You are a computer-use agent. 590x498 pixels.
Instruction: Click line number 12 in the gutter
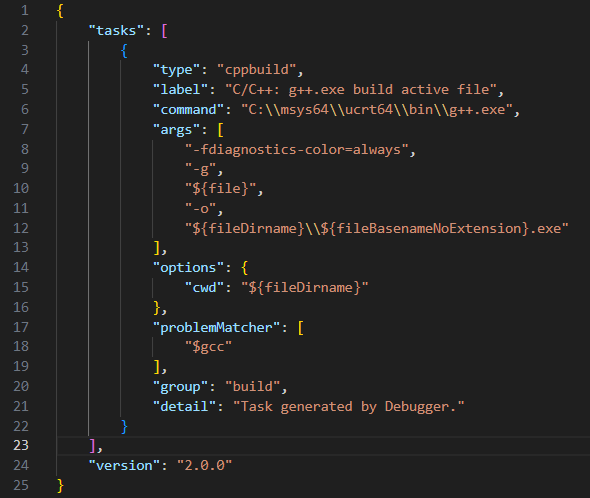click(x=21, y=228)
